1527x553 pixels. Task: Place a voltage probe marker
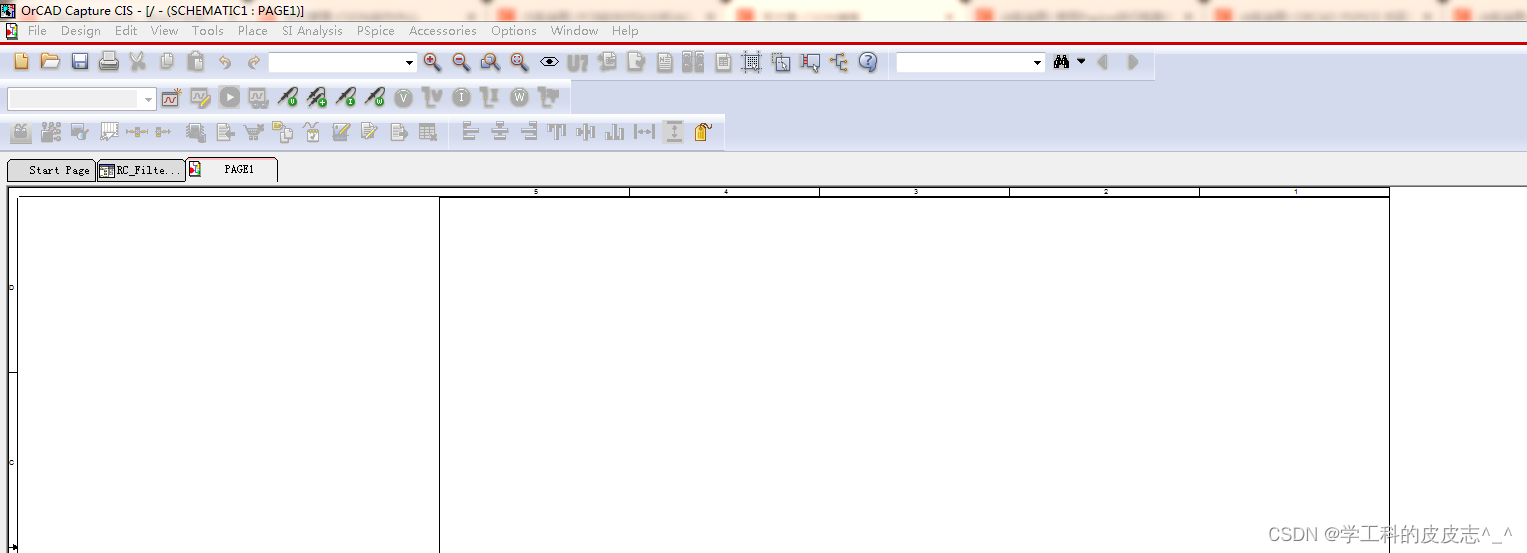[x=288, y=98]
